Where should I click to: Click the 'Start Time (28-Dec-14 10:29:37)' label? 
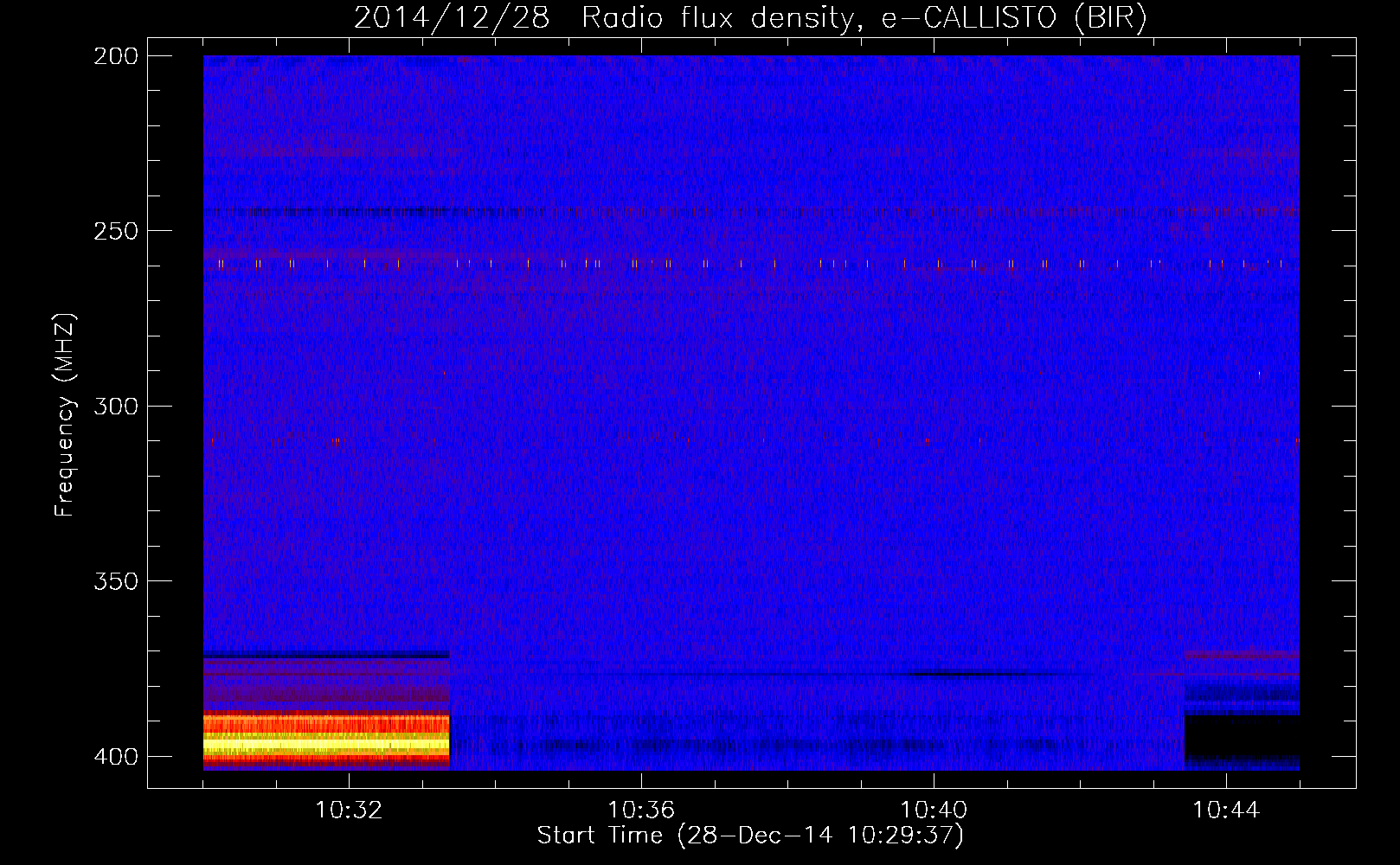coord(750,836)
